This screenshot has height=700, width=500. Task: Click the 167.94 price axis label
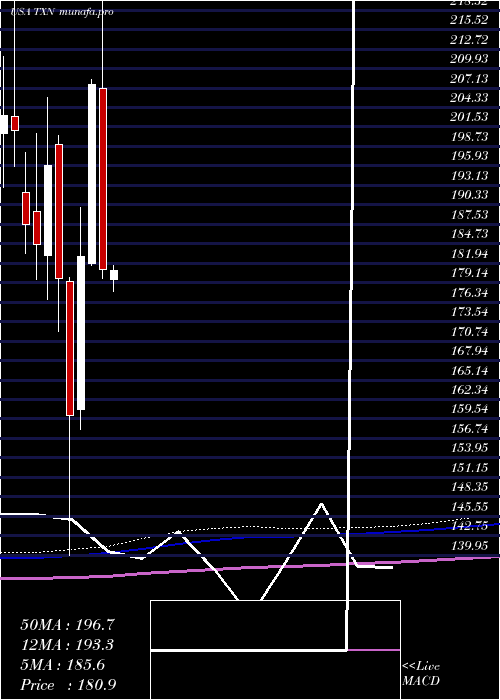point(469,351)
